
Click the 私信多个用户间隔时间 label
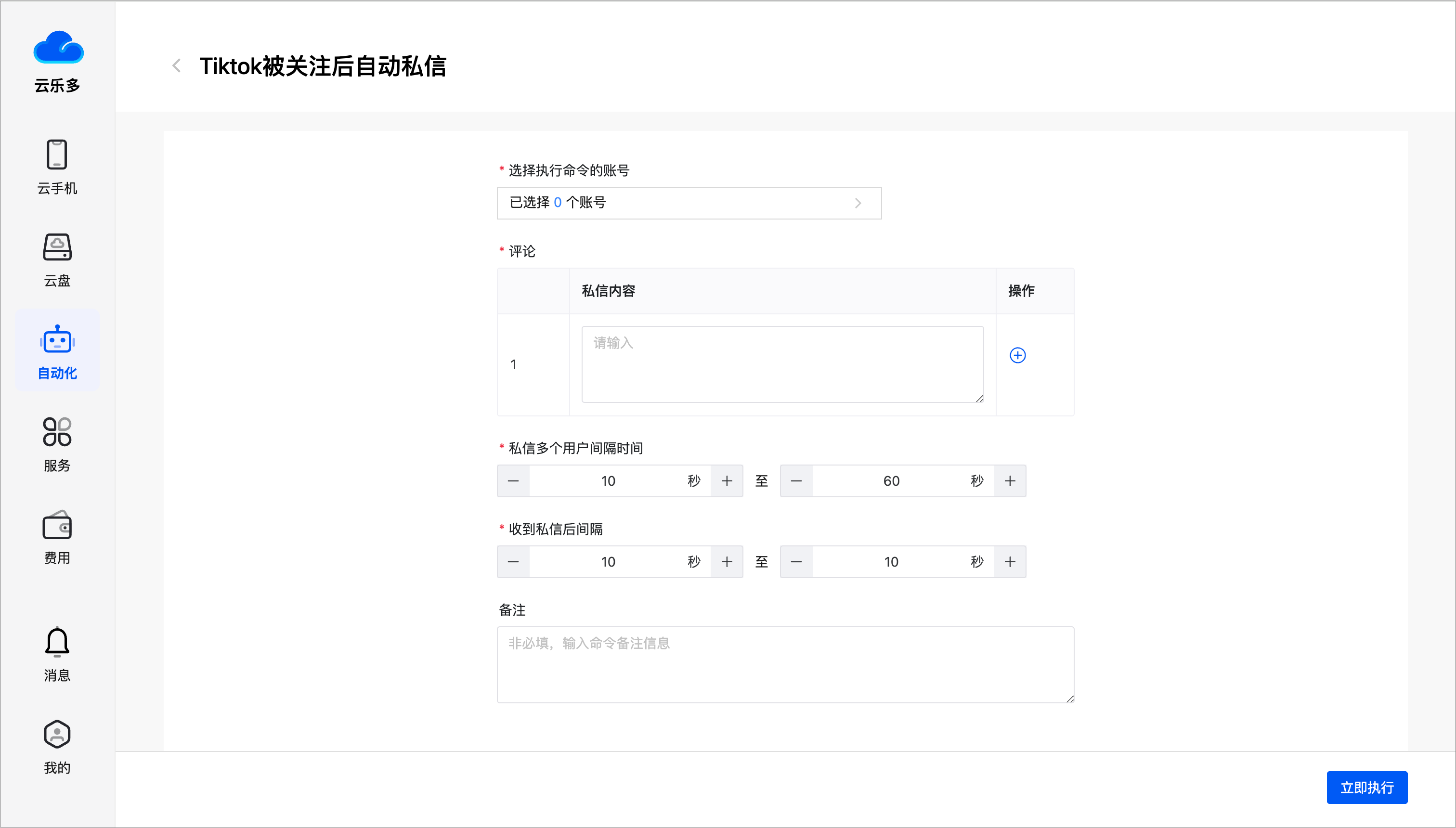click(x=575, y=448)
